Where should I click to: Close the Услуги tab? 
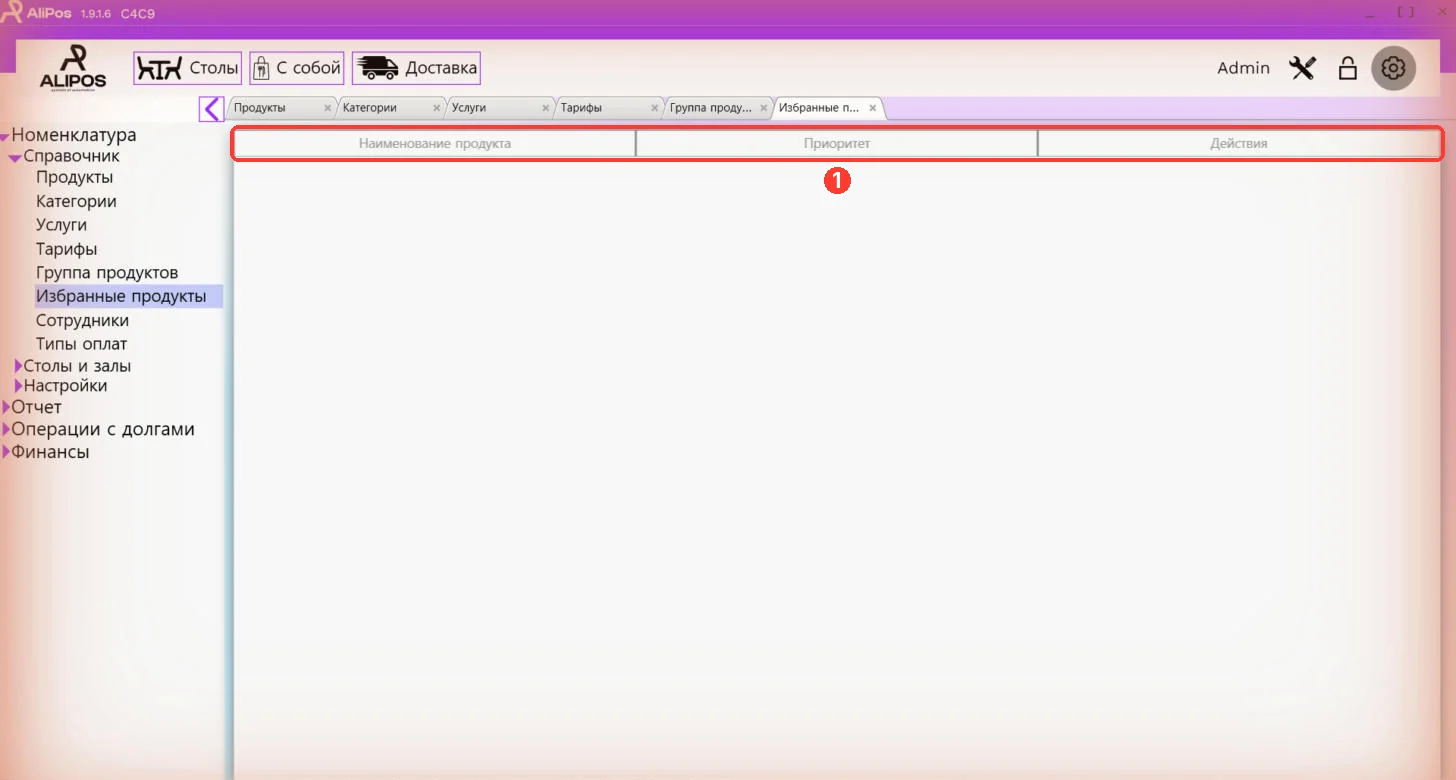[x=546, y=108]
